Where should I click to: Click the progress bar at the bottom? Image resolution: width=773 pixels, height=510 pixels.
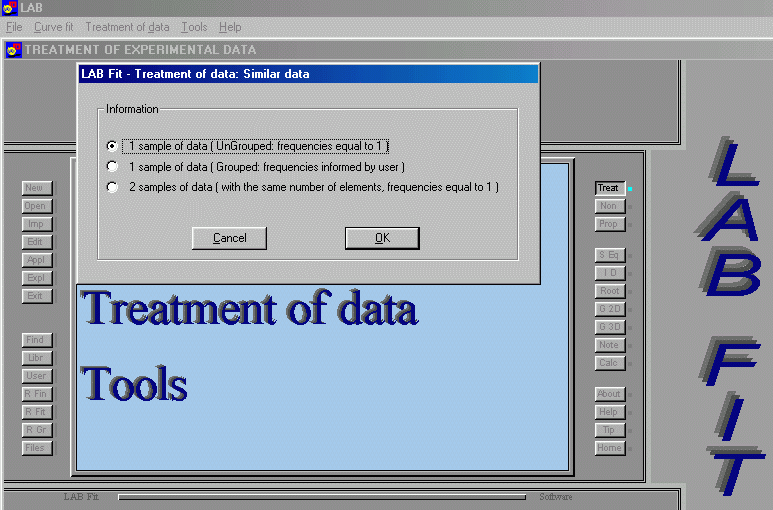(x=321, y=497)
